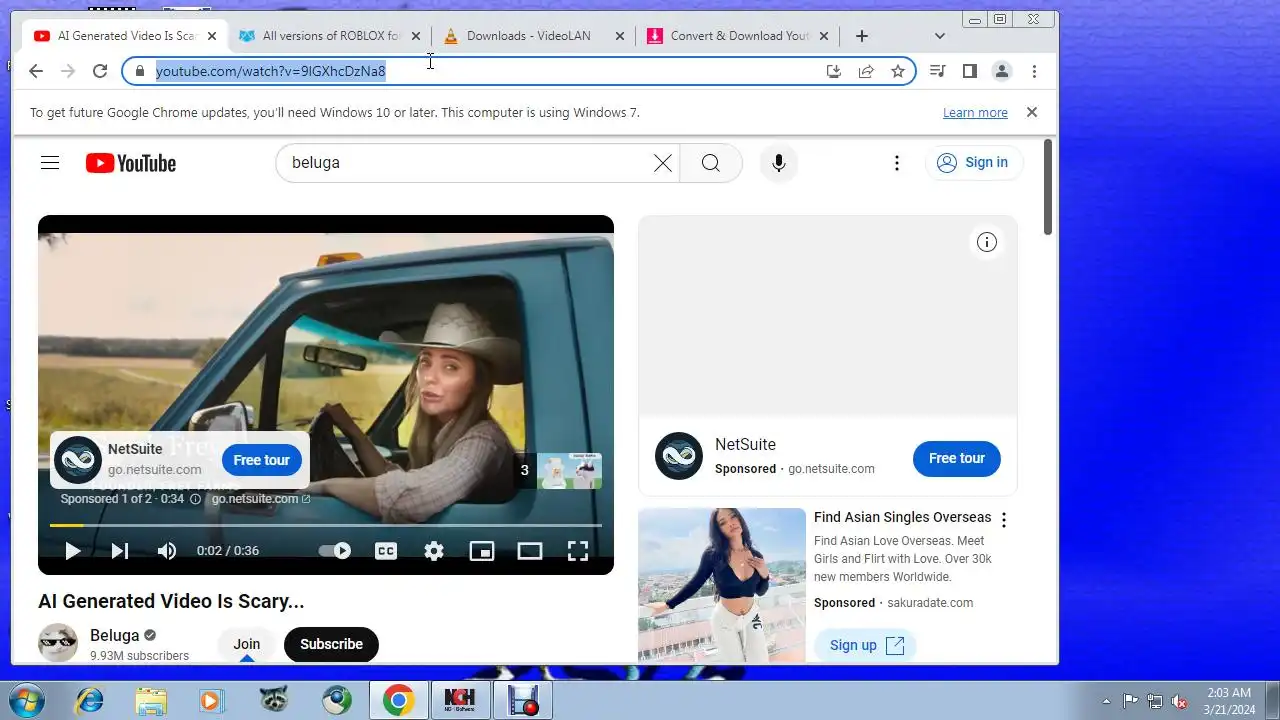Viewport: 1280px width, 720px height.
Task: Join the Beluga channel membership
Action: 246,644
